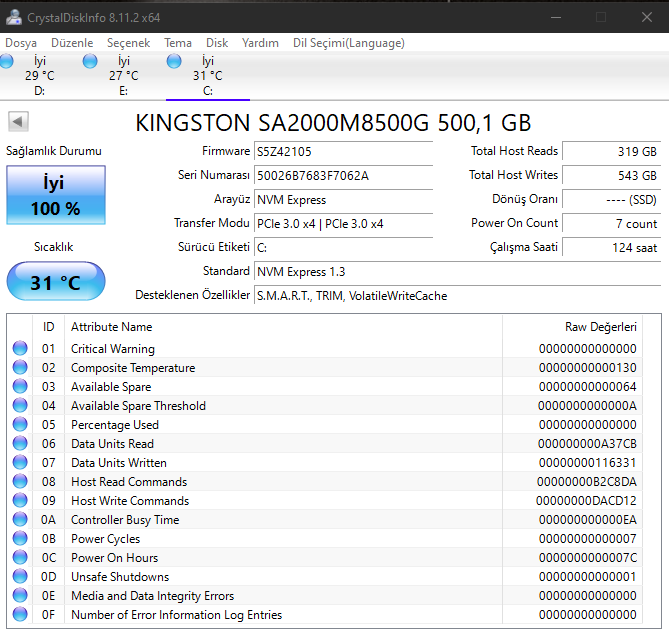This screenshot has height=636, width=669.
Task: Click status orb beside Percentage Used
Action: 20,425
